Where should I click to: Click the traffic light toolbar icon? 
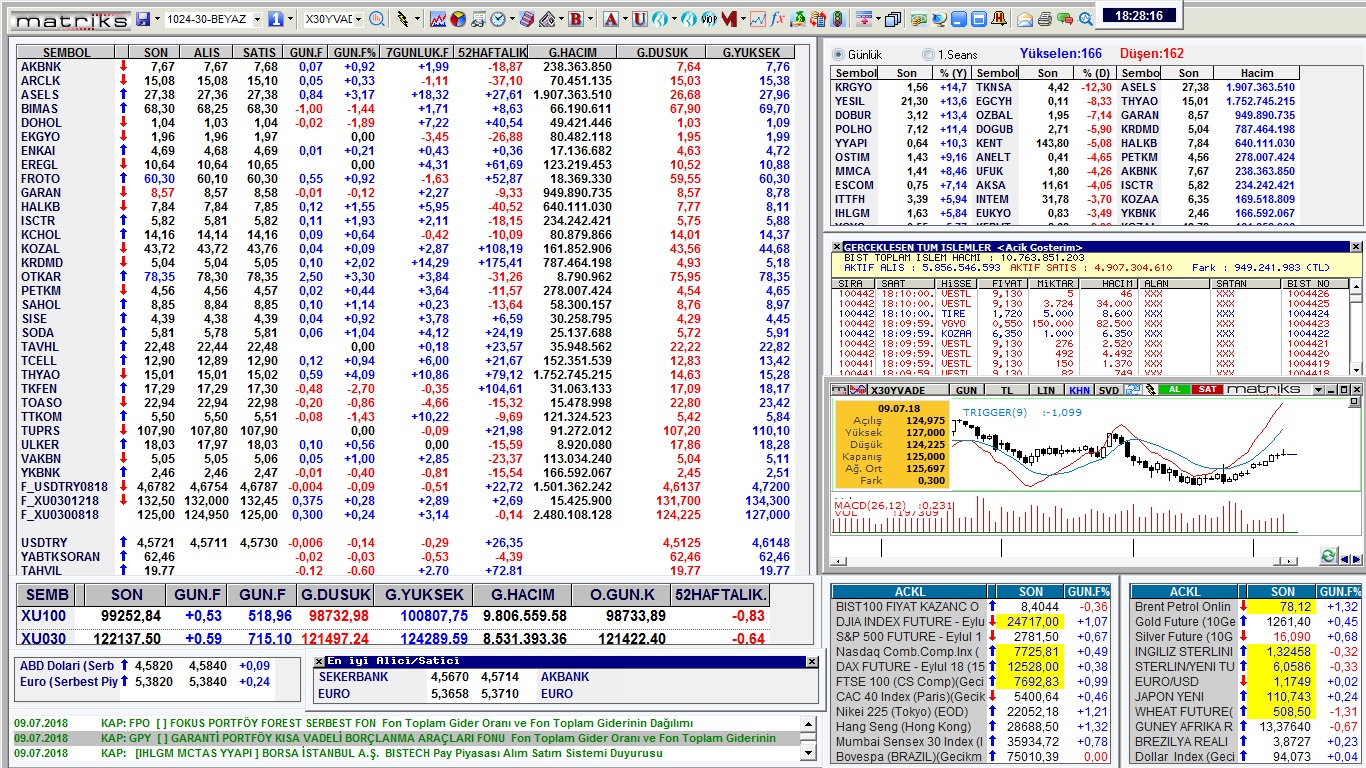[x=839, y=19]
